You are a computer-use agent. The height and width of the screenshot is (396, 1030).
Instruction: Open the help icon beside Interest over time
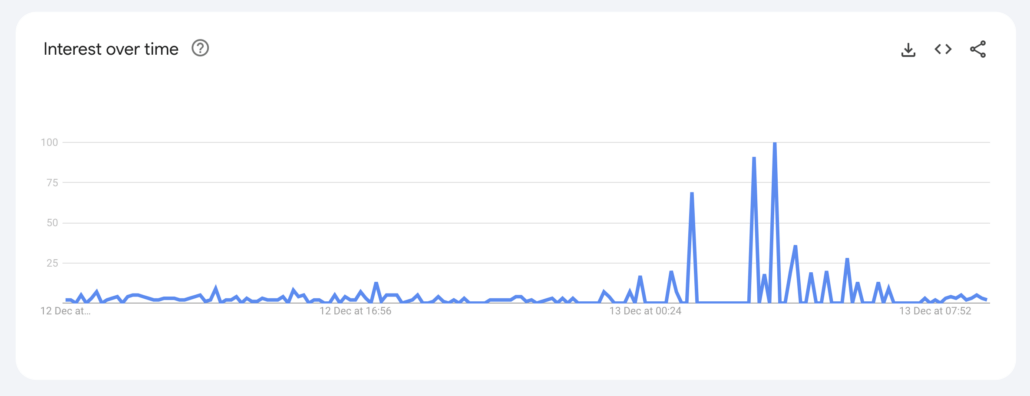(200, 49)
